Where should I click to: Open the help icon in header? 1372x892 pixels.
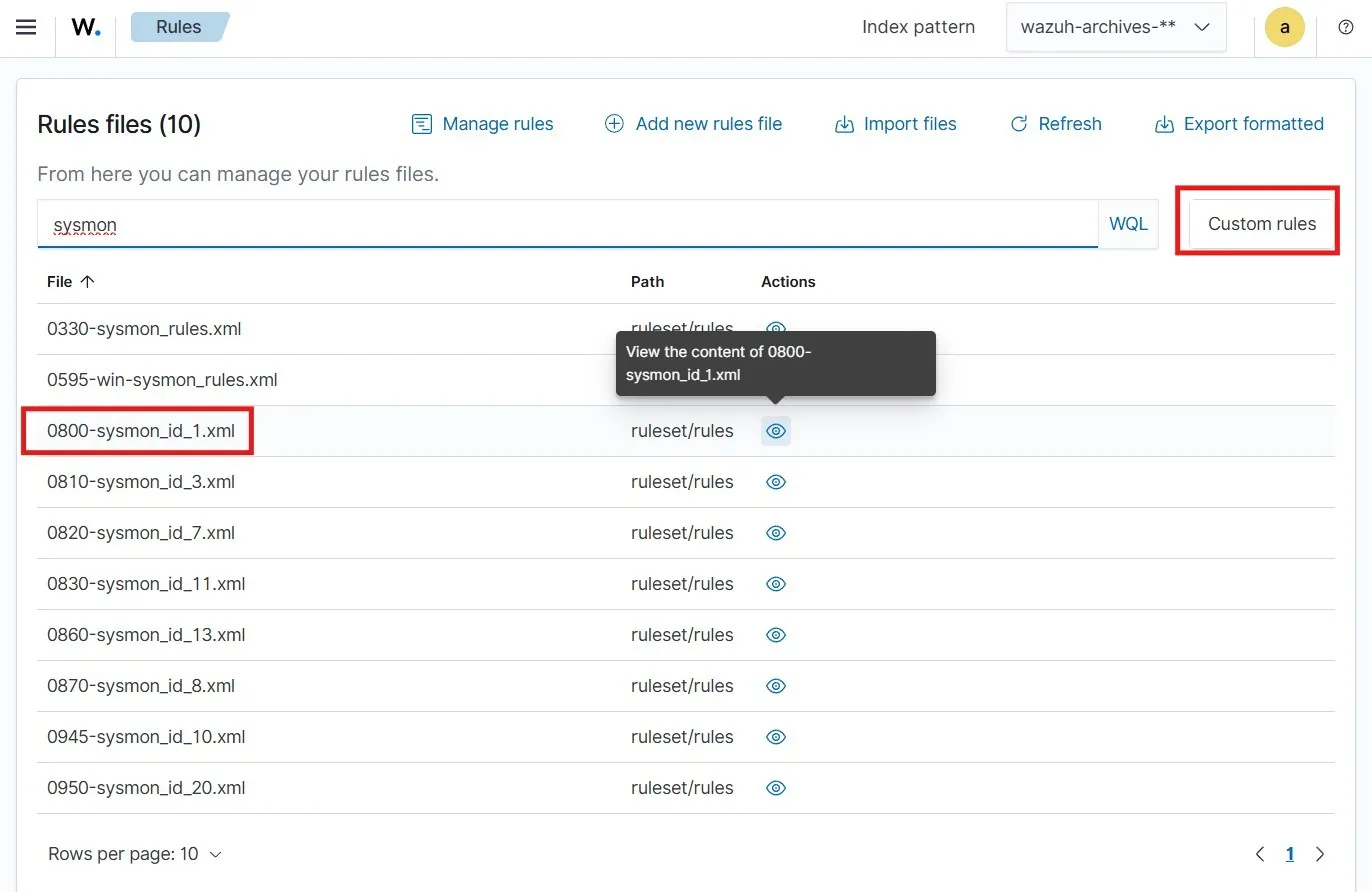1345,27
